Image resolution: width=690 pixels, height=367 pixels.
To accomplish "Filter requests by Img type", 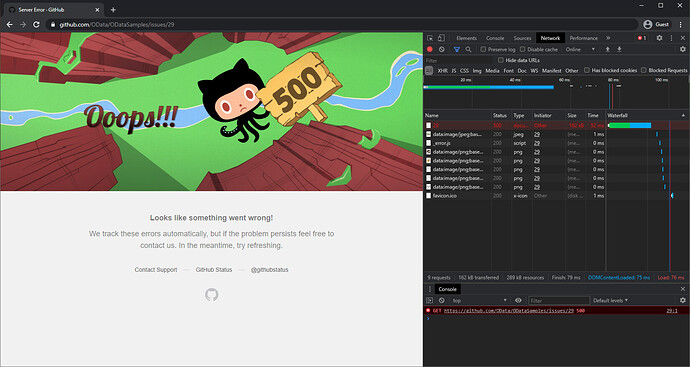I will point(477,70).
